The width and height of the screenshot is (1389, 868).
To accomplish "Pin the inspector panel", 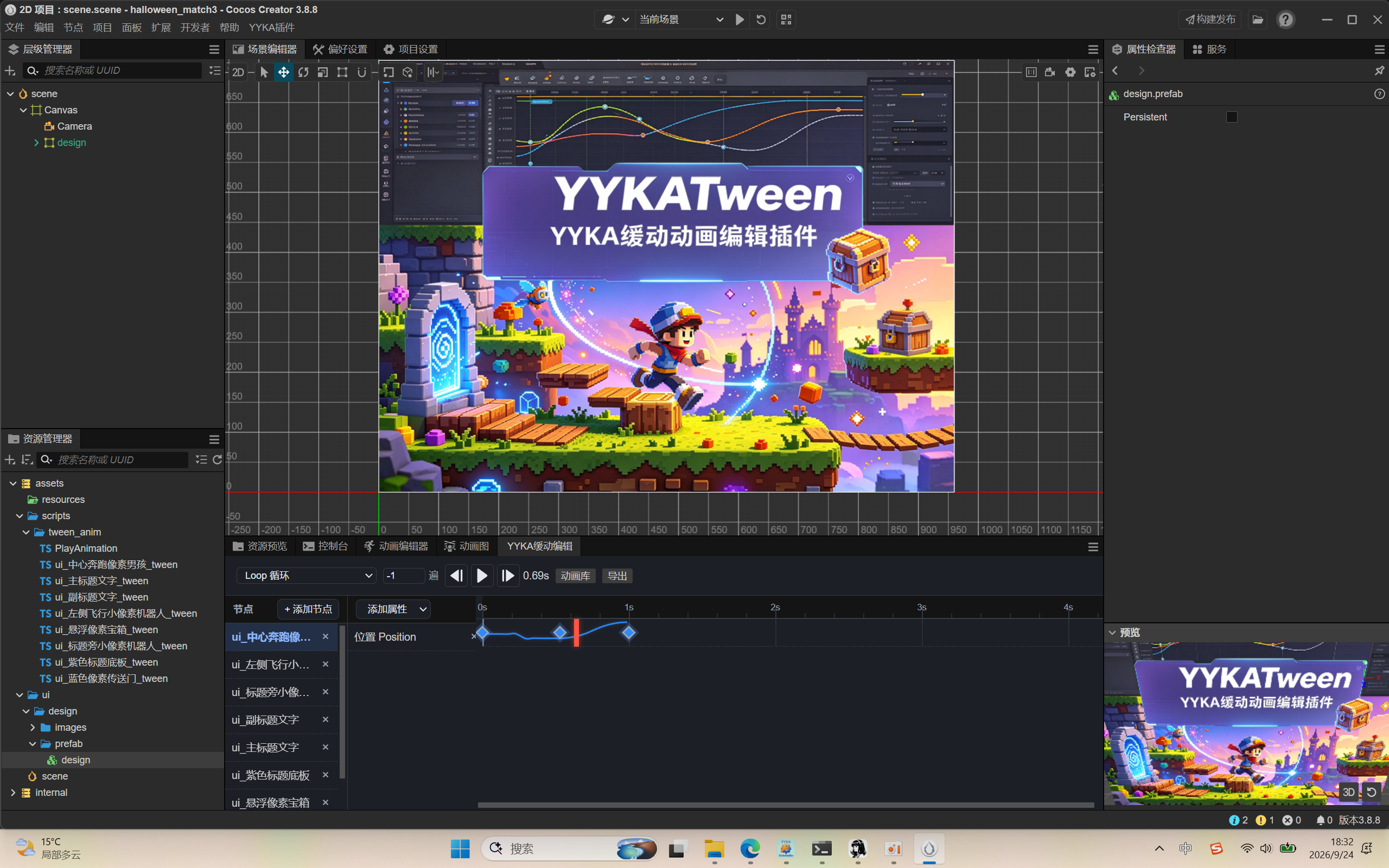I will [1379, 71].
